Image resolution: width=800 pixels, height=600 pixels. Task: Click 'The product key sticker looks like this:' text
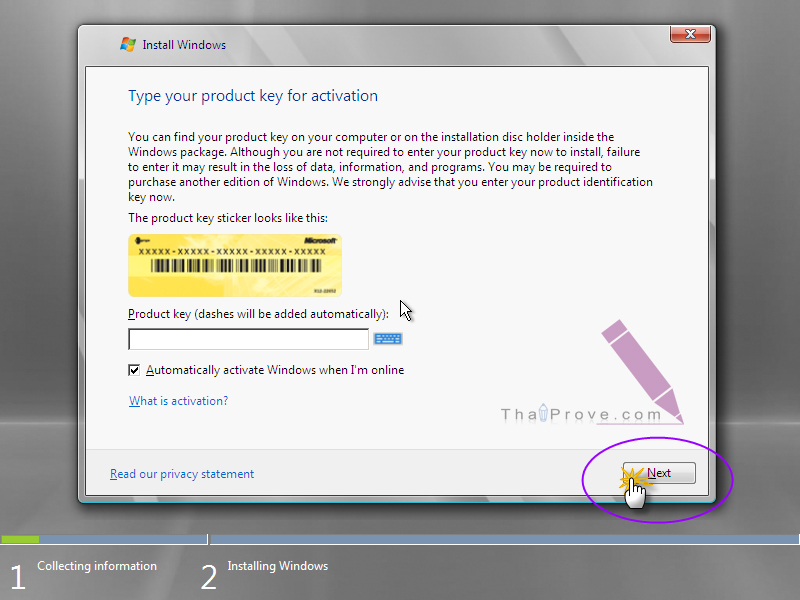(228, 218)
